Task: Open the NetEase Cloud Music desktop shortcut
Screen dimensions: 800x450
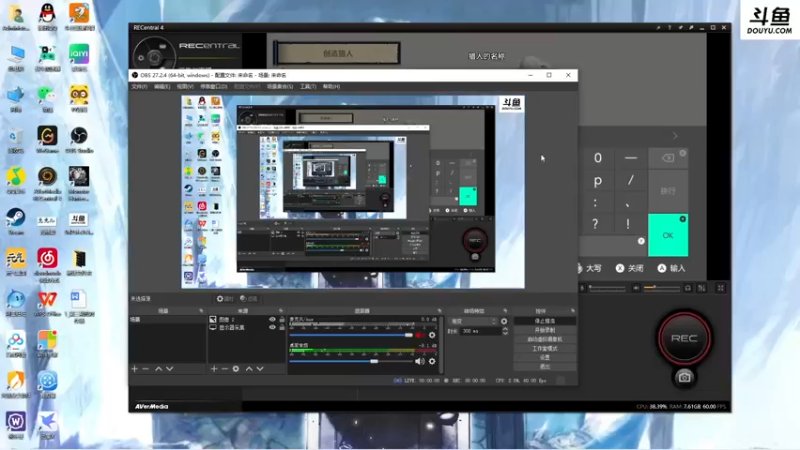Action: [47, 265]
